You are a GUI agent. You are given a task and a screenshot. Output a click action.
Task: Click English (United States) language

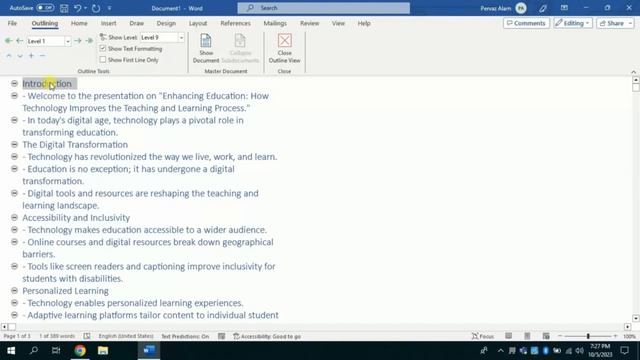tap(126, 336)
